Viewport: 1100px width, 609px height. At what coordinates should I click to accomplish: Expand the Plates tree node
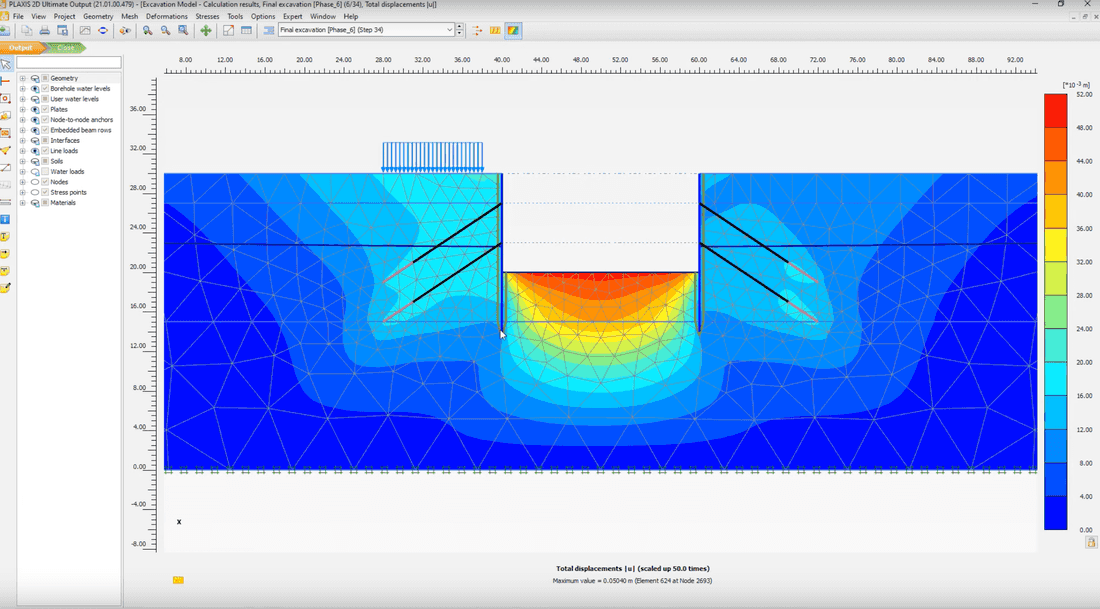tap(22, 109)
